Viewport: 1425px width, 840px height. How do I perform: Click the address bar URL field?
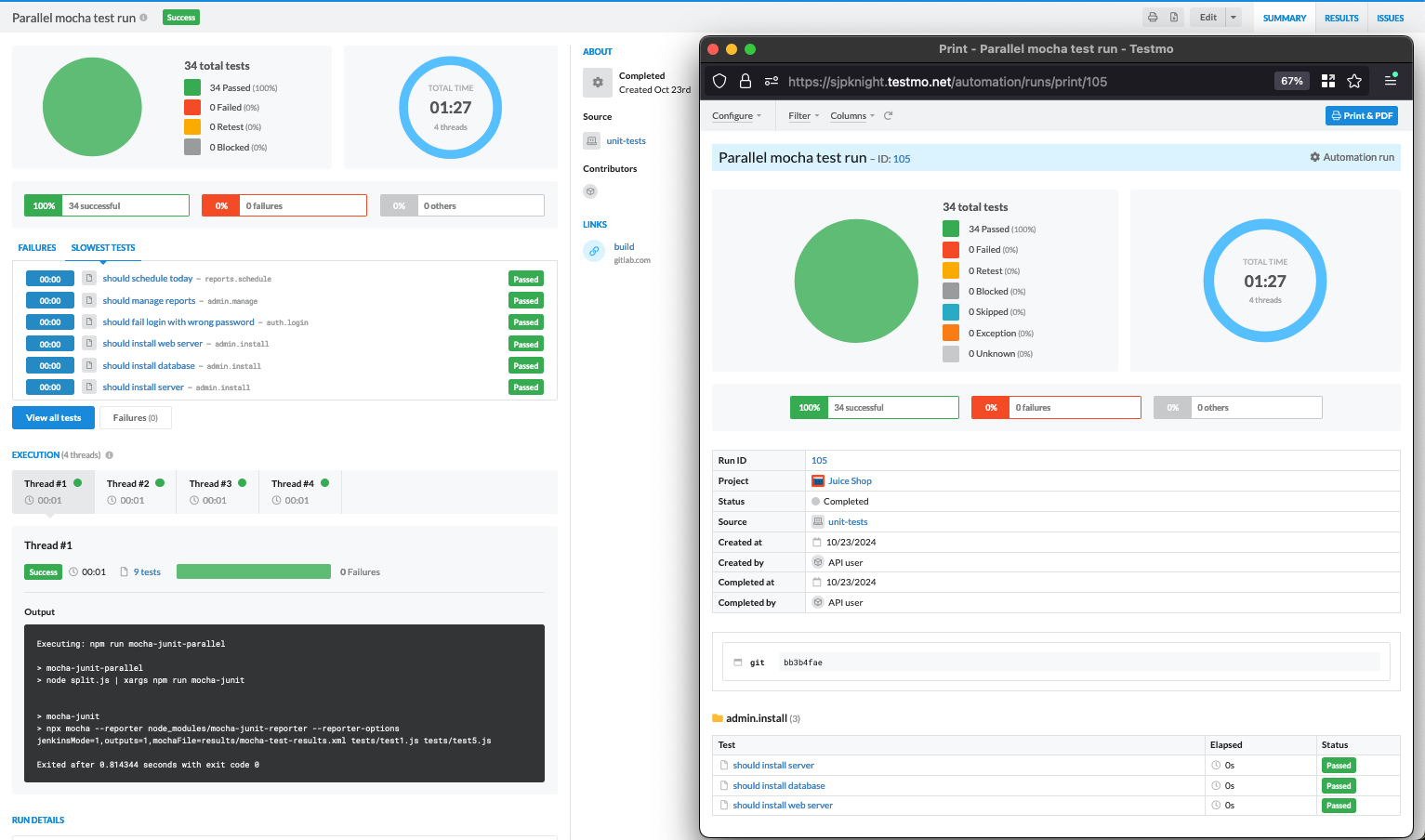[x=947, y=82]
